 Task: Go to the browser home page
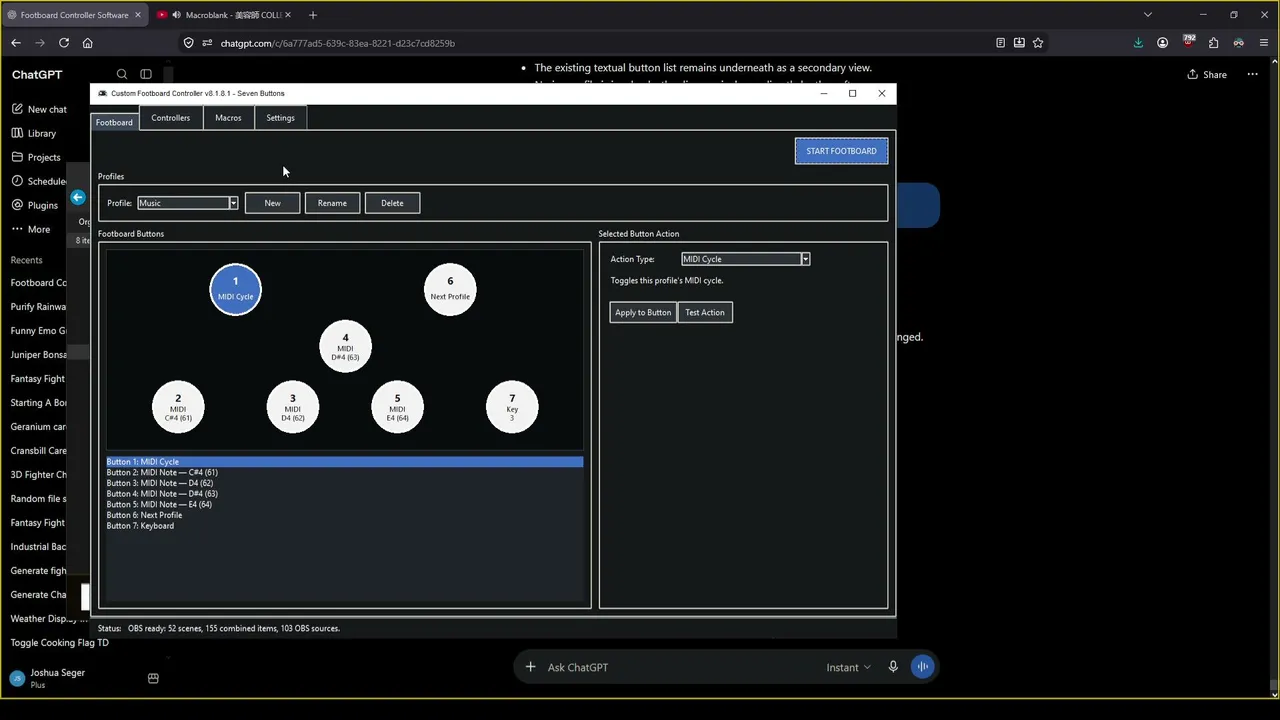click(88, 43)
